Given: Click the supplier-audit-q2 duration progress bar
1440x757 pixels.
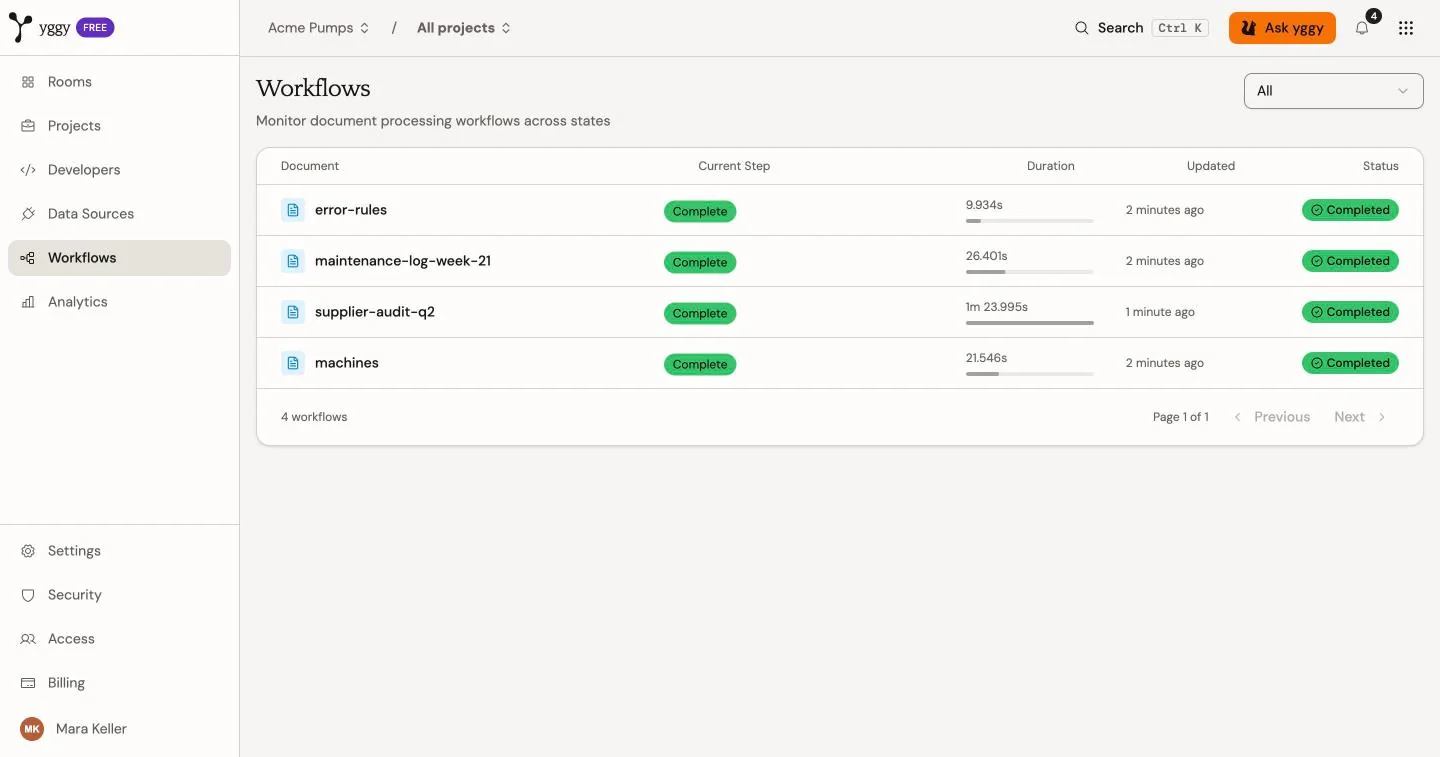Looking at the screenshot, I should pyautogui.click(x=1029, y=323).
